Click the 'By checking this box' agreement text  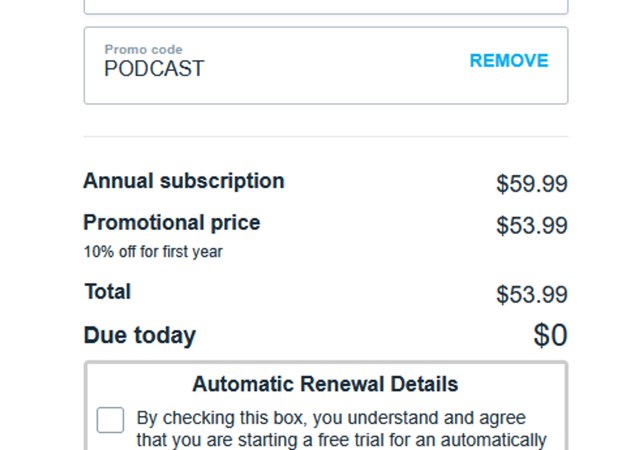click(x=331, y=418)
